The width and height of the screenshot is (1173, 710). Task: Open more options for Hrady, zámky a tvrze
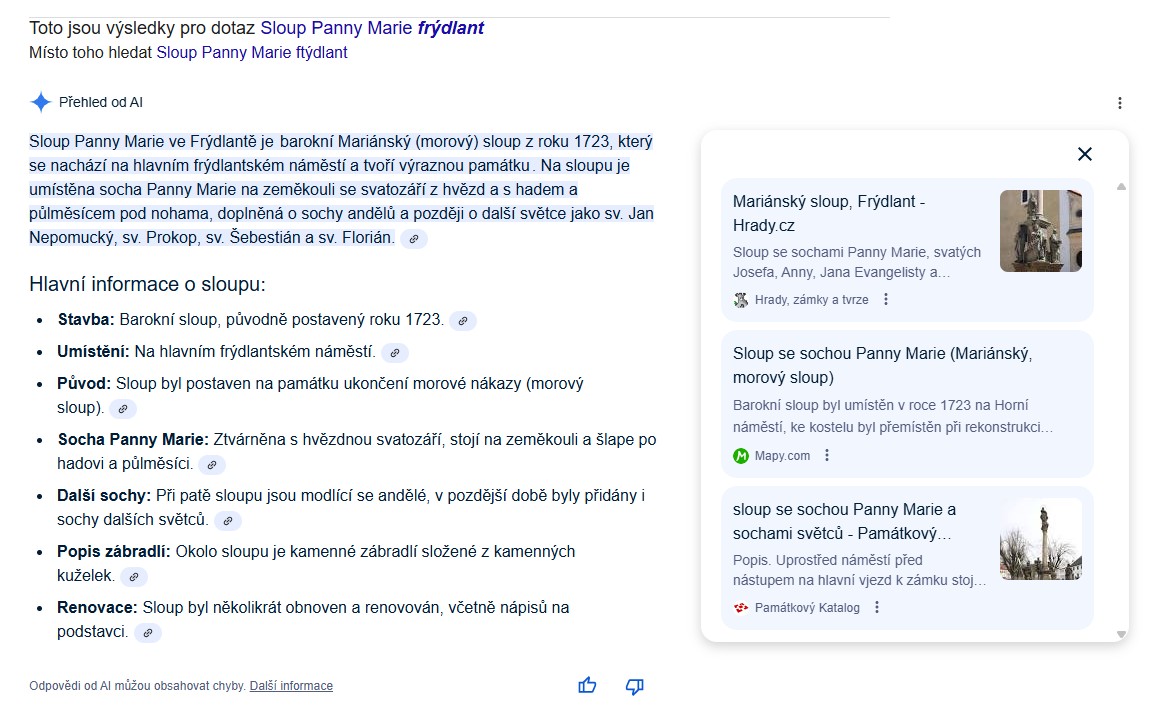pyautogui.click(x=885, y=300)
